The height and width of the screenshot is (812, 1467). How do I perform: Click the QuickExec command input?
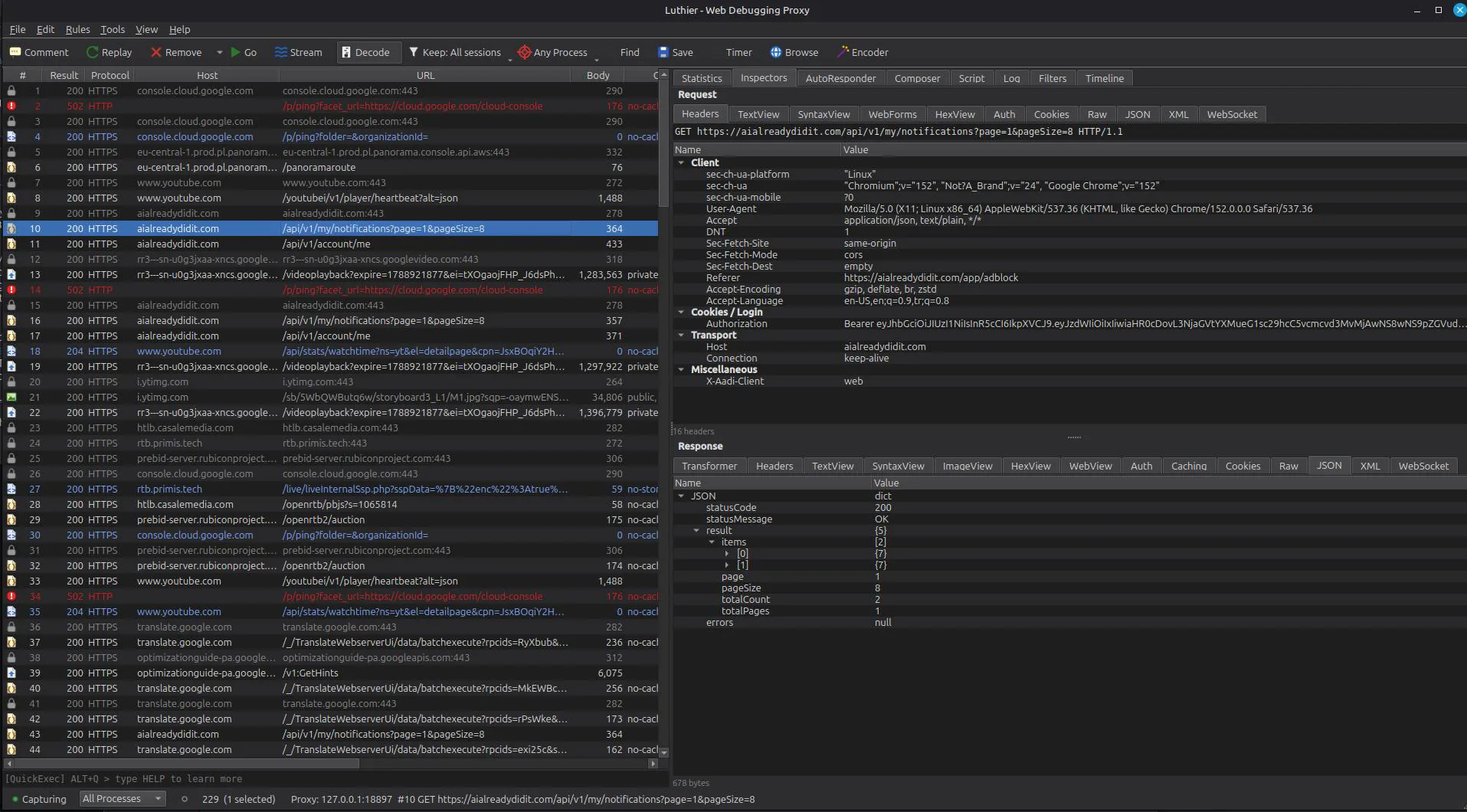(x=336, y=778)
